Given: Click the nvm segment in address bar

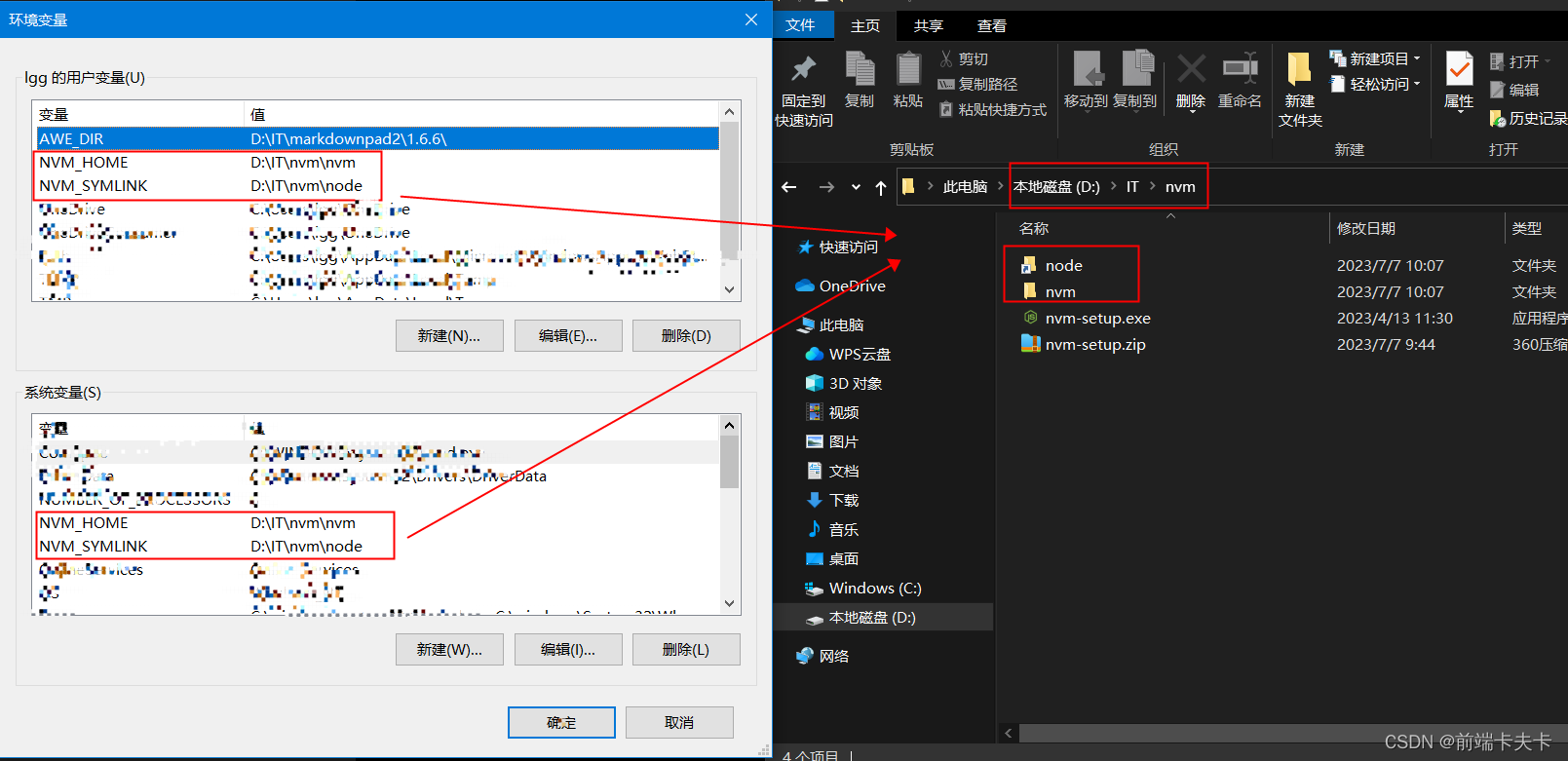Looking at the screenshot, I should 1180,186.
